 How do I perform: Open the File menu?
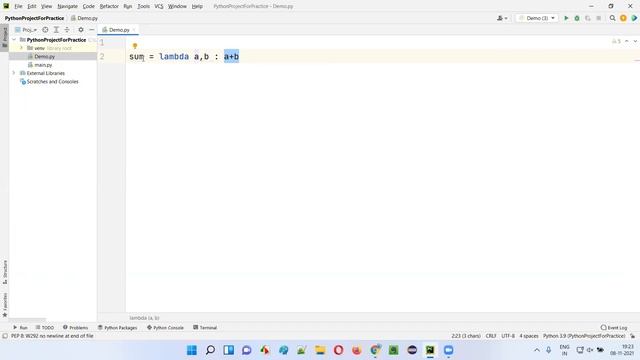(x=18, y=6)
